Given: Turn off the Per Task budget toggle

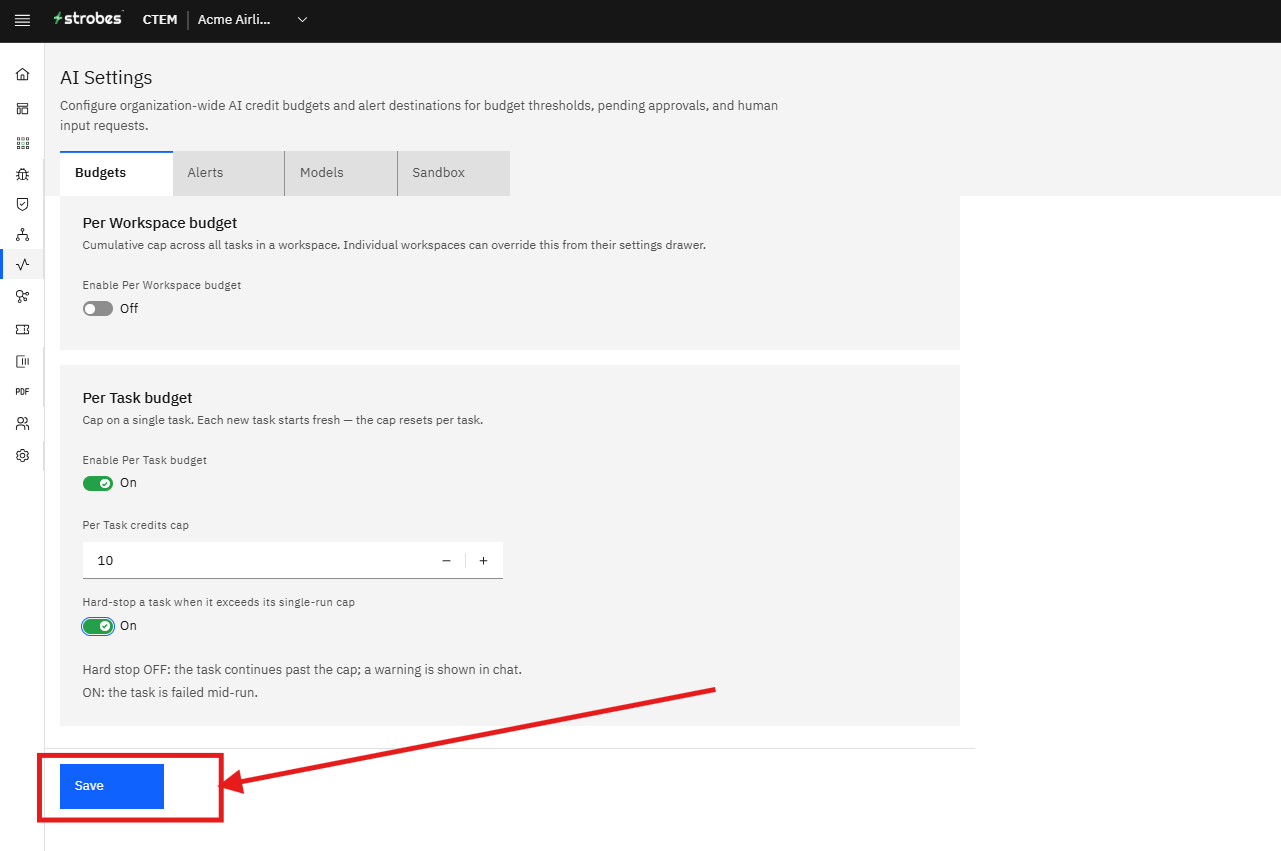Looking at the screenshot, I should pos(98,483).
